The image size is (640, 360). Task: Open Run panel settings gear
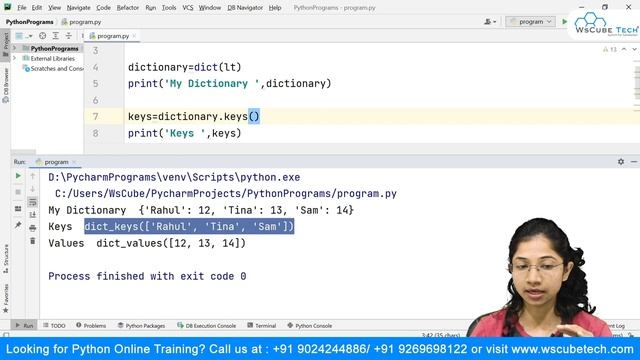pos(621,162)
